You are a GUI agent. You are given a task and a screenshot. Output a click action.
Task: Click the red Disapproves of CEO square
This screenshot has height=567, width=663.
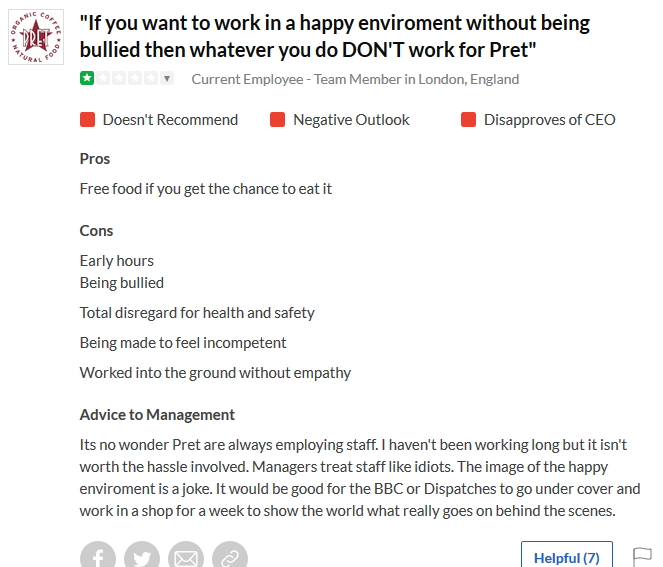coord(468,120)
